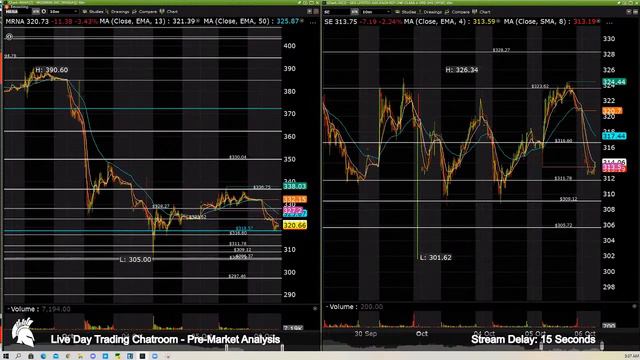Click the H: 326.34 high label on SE chart
The image size is (640, 360).
click(462, 70)
